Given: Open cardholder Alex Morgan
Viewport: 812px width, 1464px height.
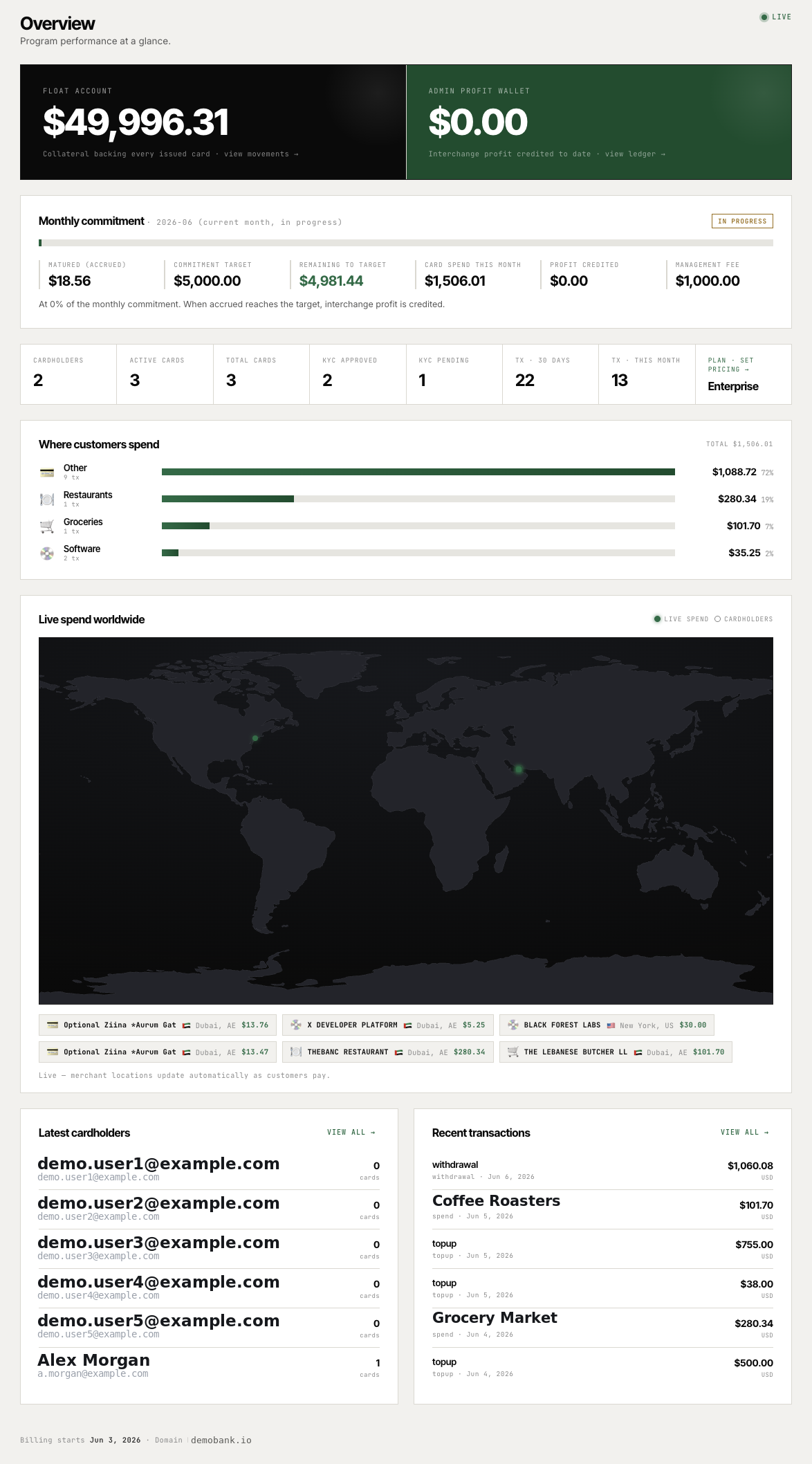Looking at the screenshot, I should [x=209, y=1367].
